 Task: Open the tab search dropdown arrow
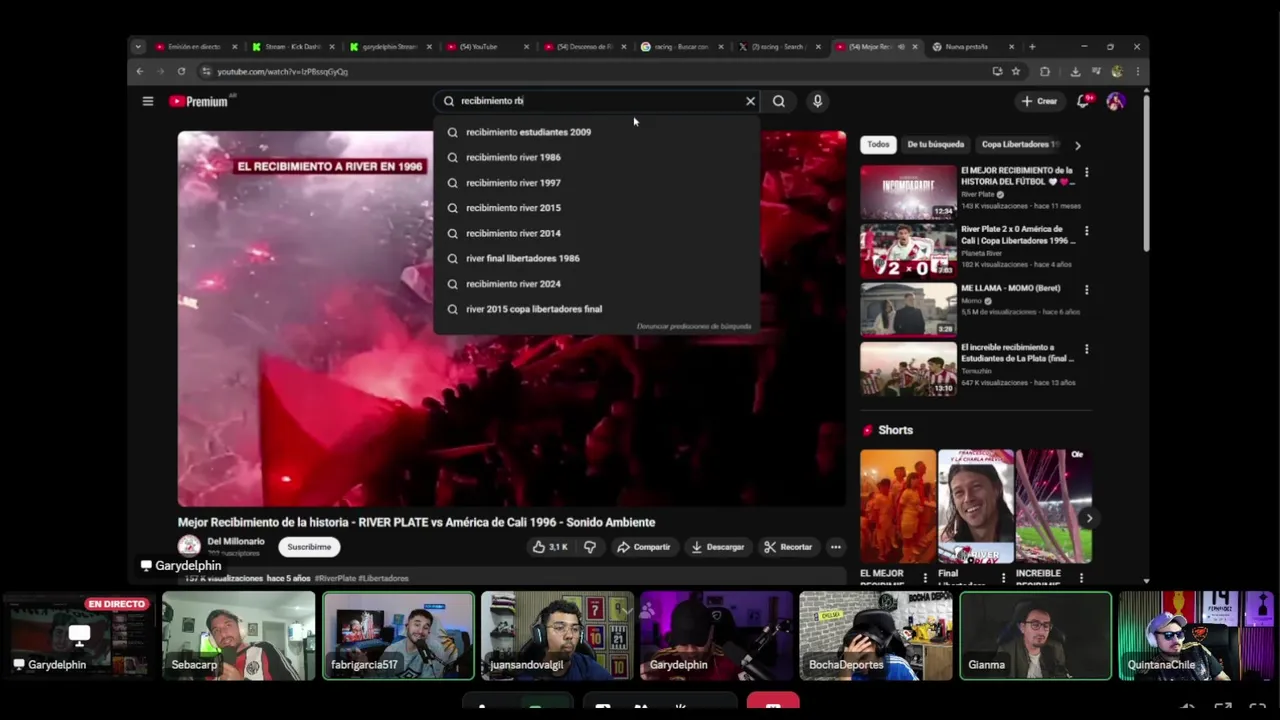138,46
